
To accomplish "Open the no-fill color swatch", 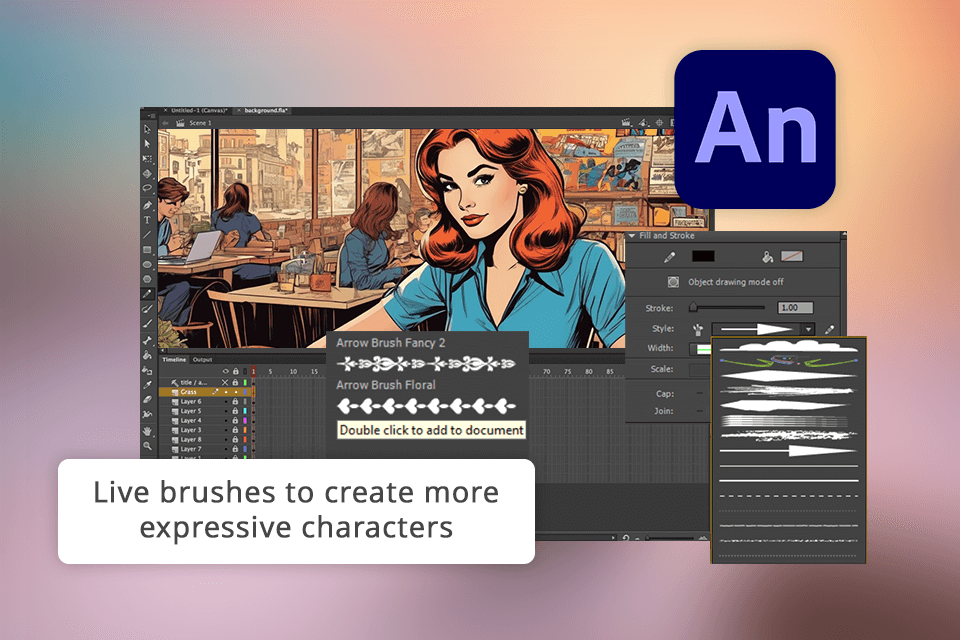I will [x=792, y=257].
